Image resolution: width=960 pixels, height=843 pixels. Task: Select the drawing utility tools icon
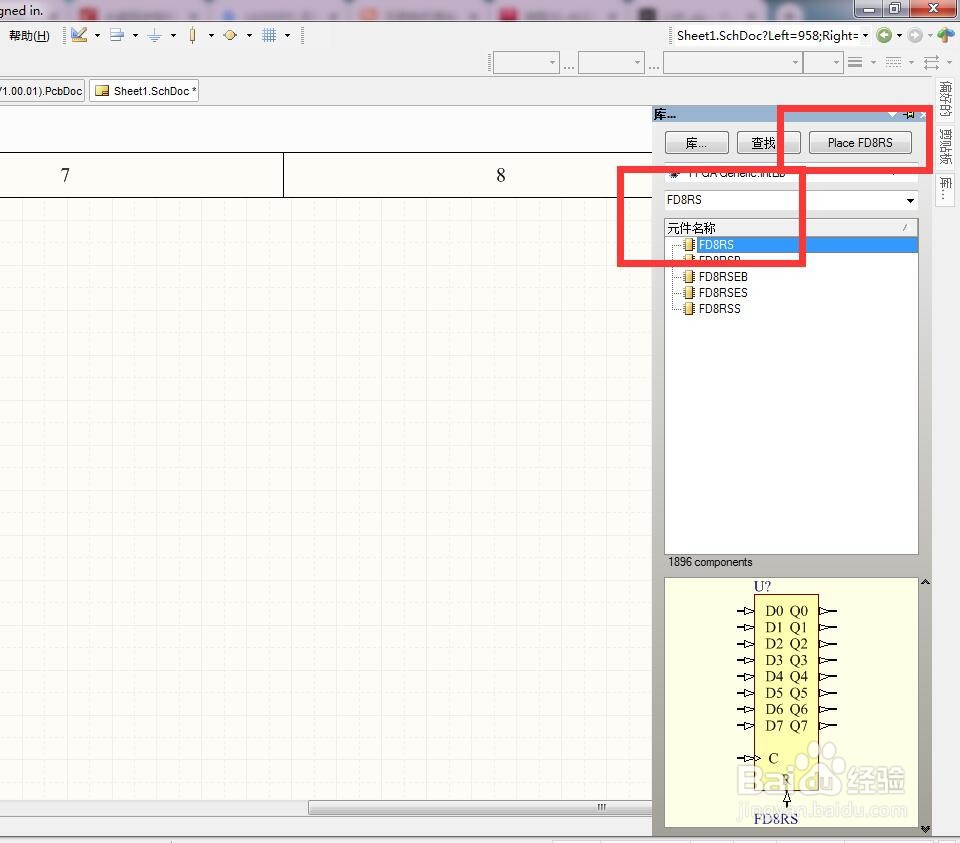click(79, 35)
